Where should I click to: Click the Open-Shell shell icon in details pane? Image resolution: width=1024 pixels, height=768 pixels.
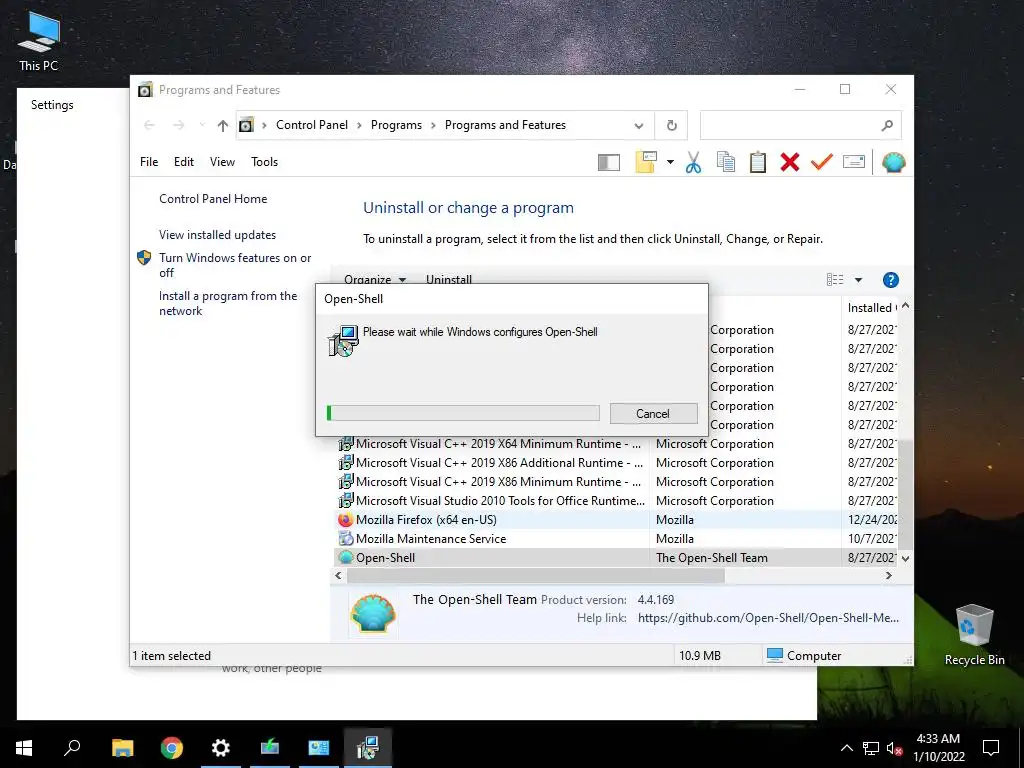[373, 613]
